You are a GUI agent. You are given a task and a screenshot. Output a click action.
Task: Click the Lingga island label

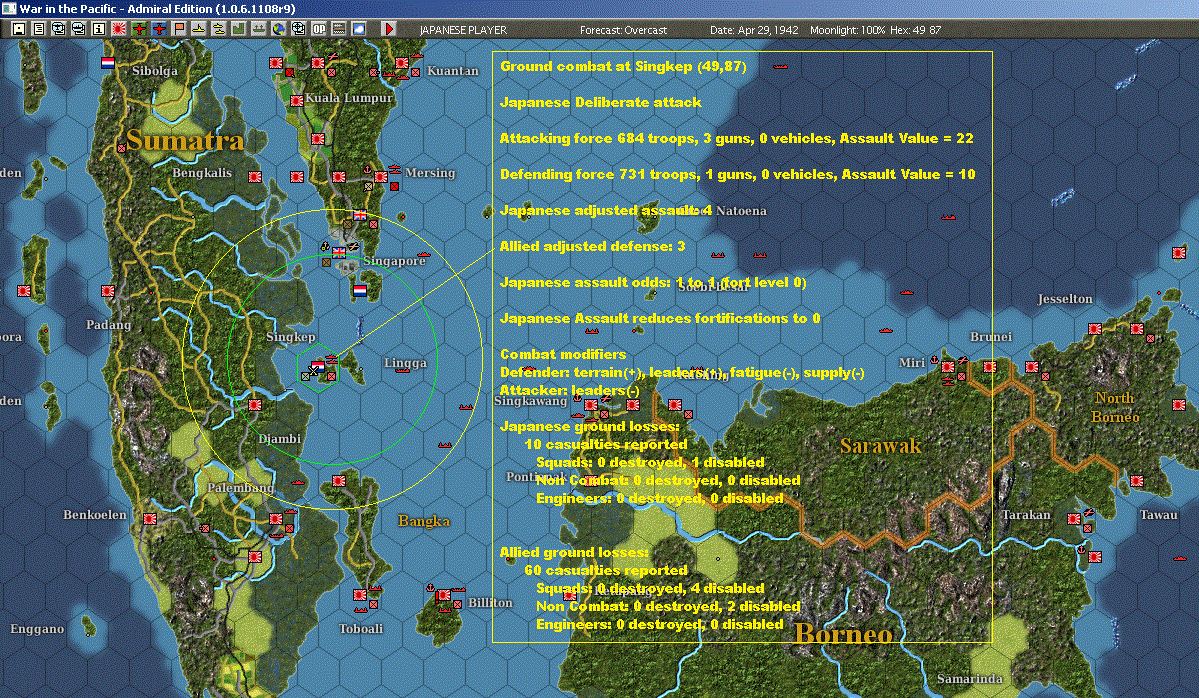tap(405, 363)
